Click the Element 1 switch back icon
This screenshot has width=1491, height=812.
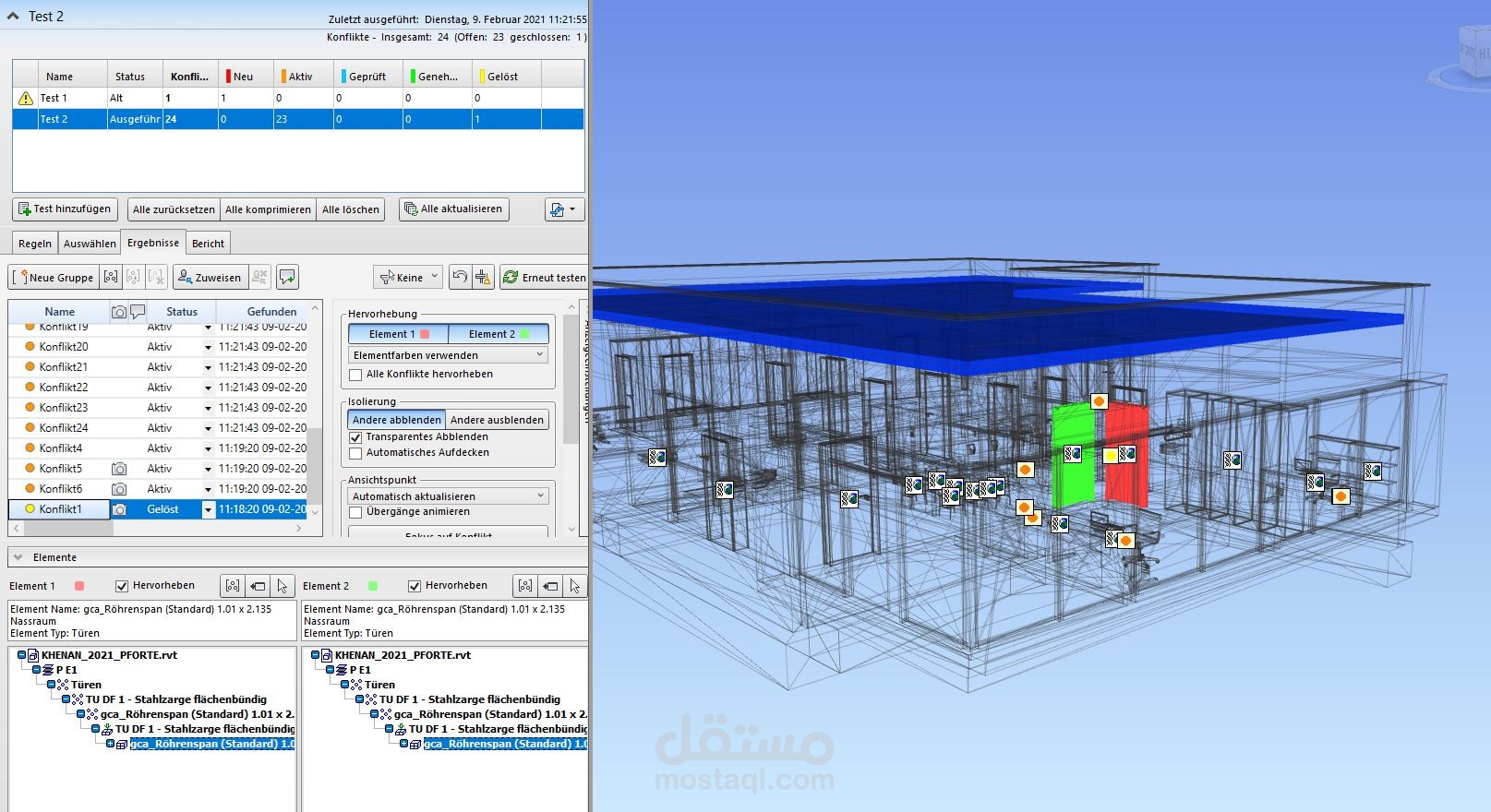pyautogui.click(x=258, y=586)
